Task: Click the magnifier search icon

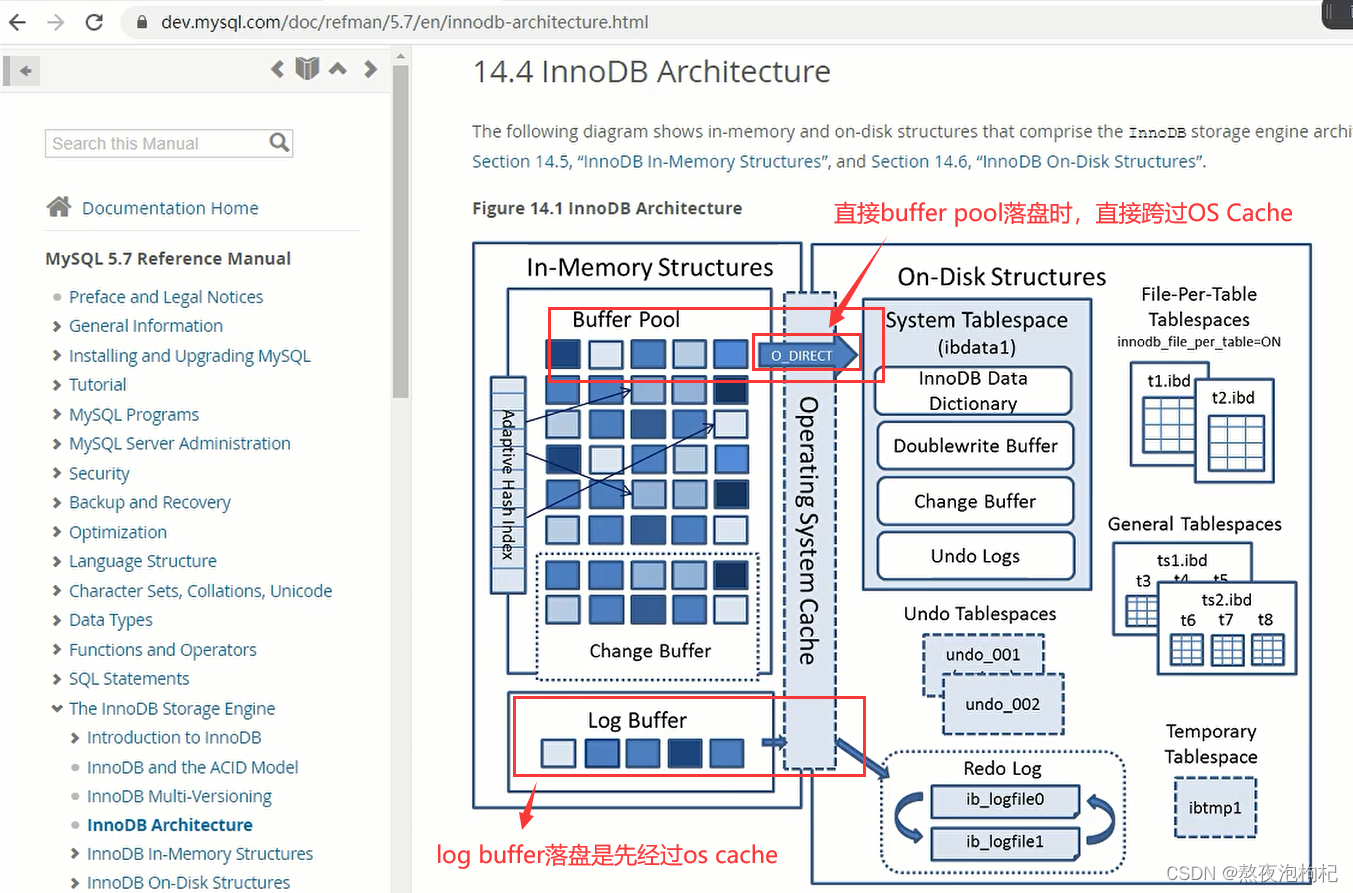Action: (x=280, y=143)
